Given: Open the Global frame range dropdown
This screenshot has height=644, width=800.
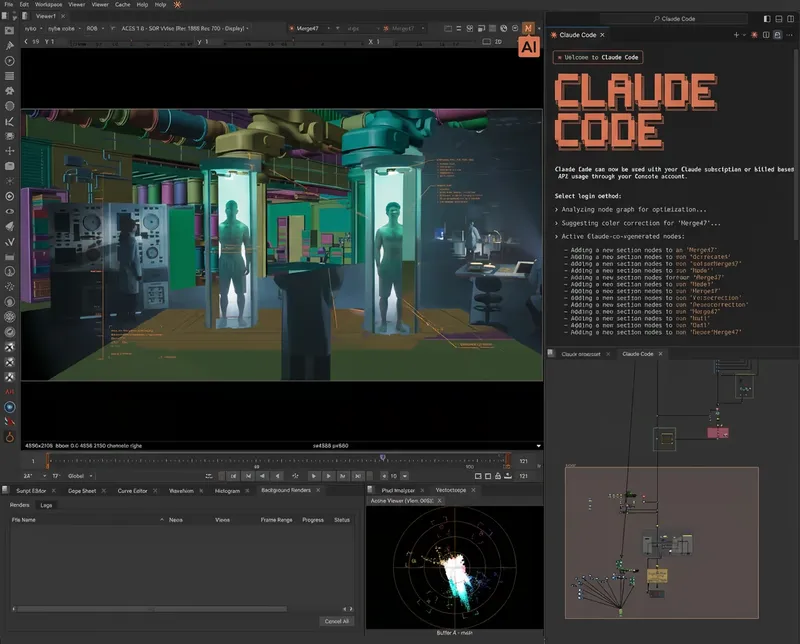Looking at the screenshot, I should (x=82, y=476).
